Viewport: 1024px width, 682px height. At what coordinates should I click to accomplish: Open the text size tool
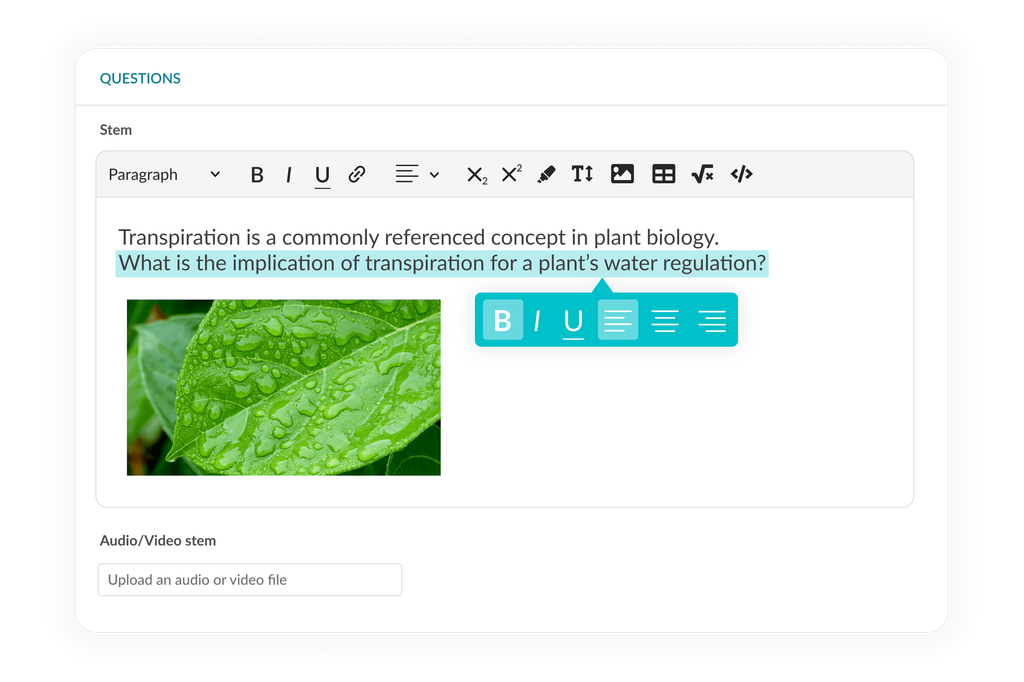tap(582, 174)
